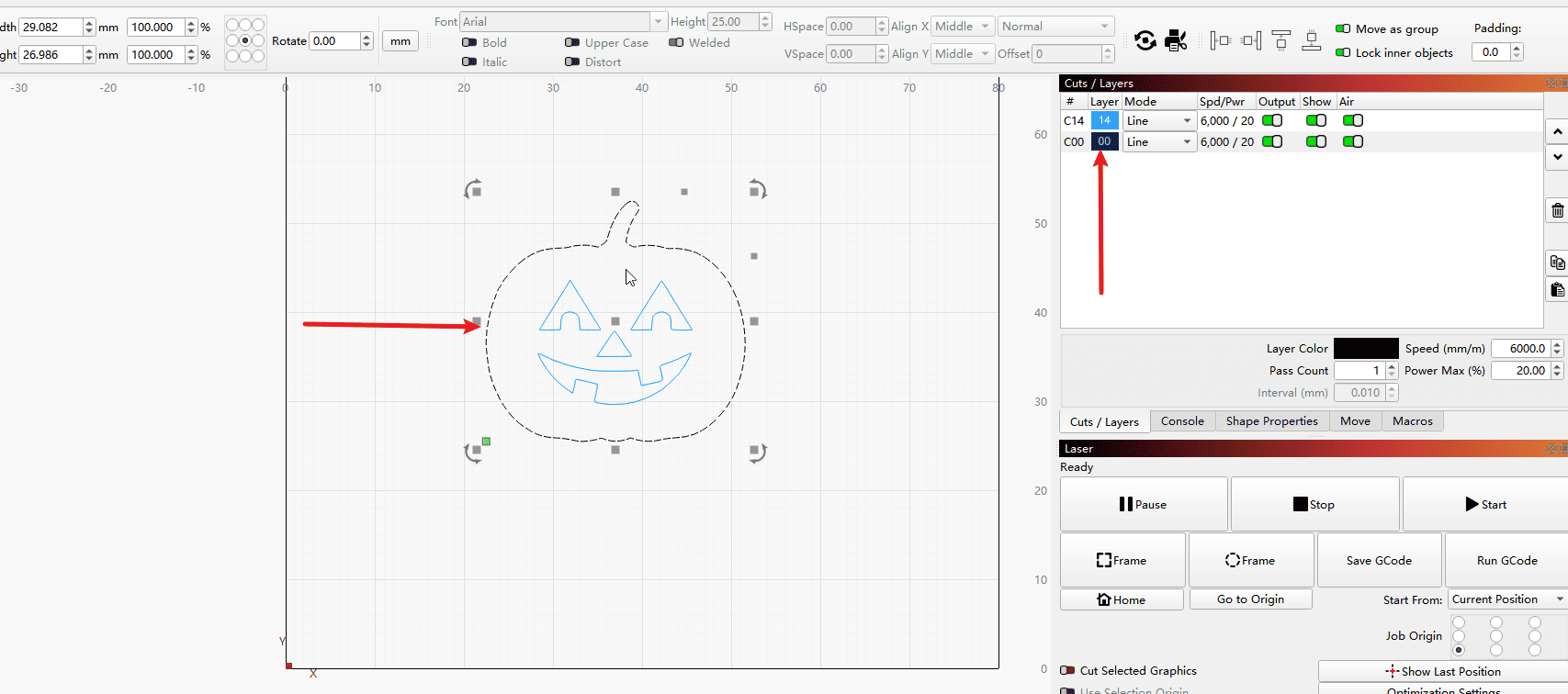Viewport: 1568px width, 694px height.
Task: Disable the Move as group switch
Action: point(1343,29)
